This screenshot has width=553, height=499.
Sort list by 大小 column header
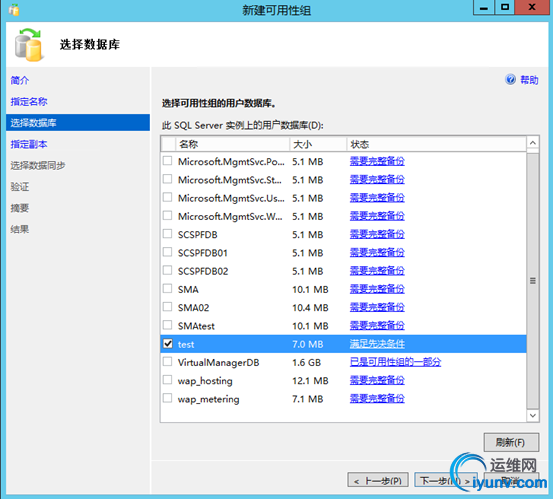(x=318, y=144)
